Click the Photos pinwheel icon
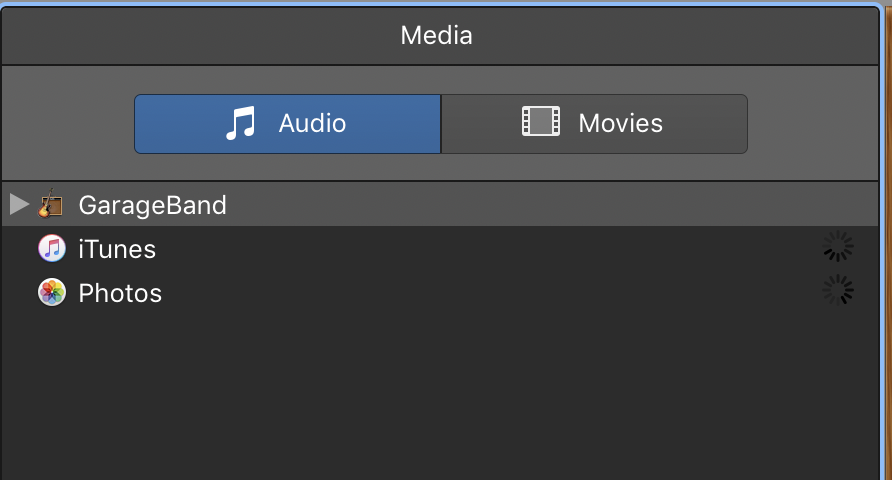Image resolution: width=892 pixels, height=480 pixels. click(51, 292)
